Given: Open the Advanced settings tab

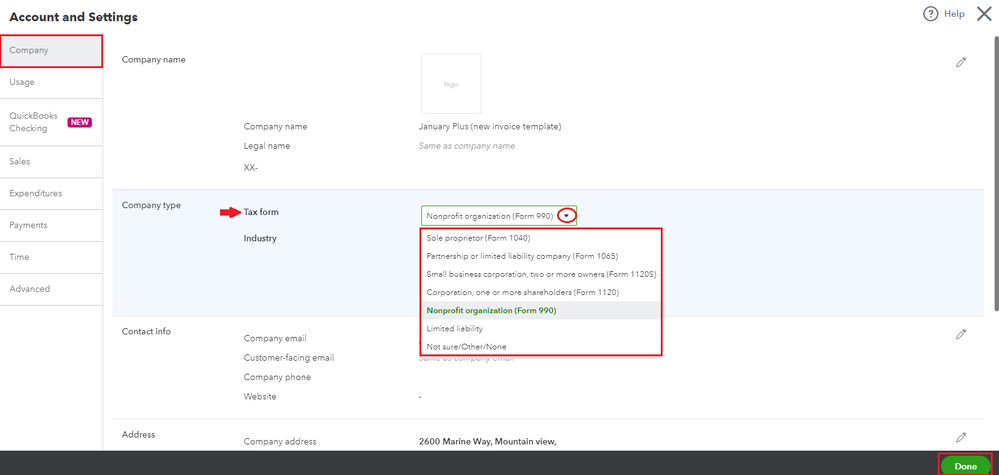Looking at the screenshot, I should click(52, 289).
